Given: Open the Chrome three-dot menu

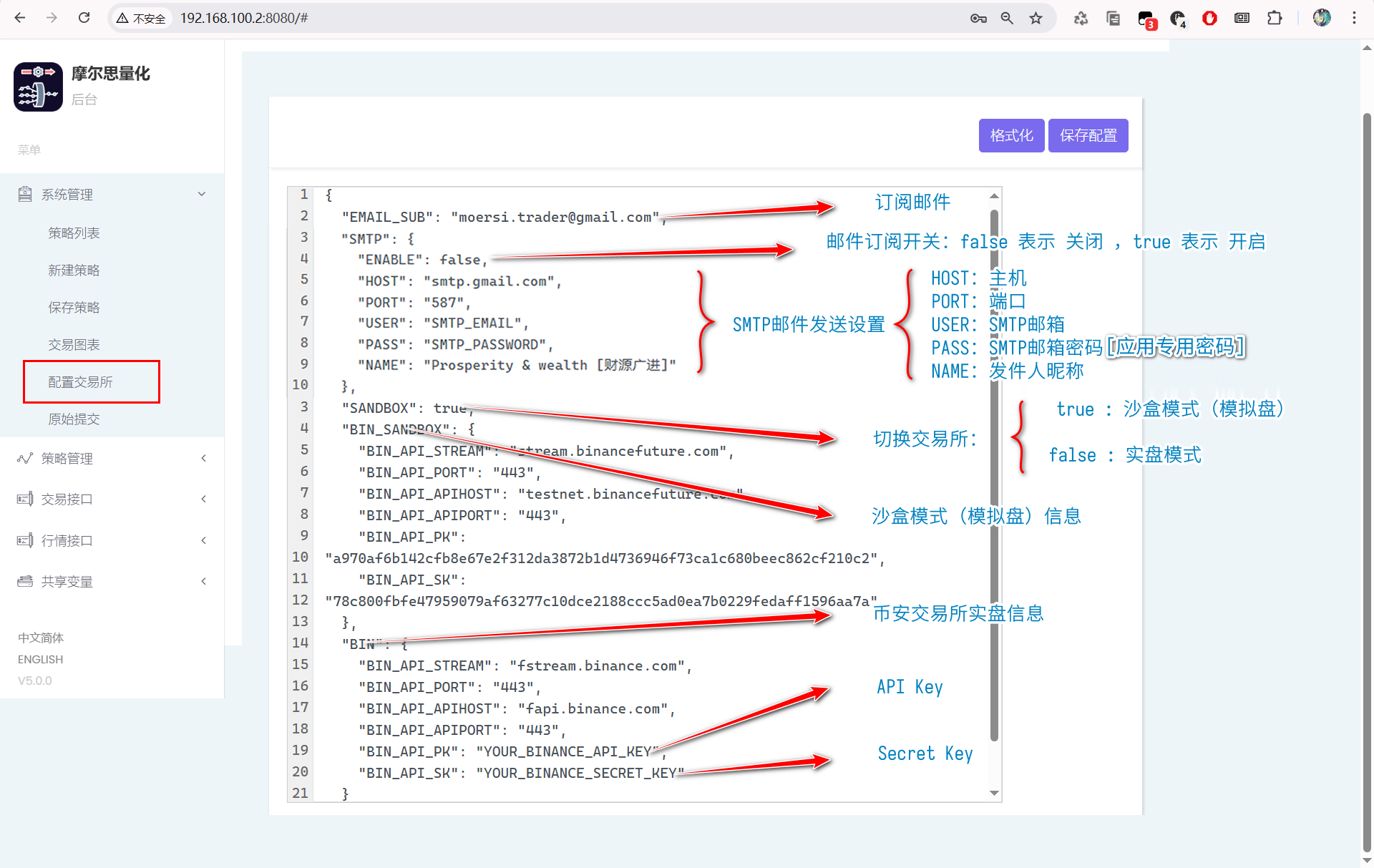Looking at the screenshot, I should click(1354, 18).
